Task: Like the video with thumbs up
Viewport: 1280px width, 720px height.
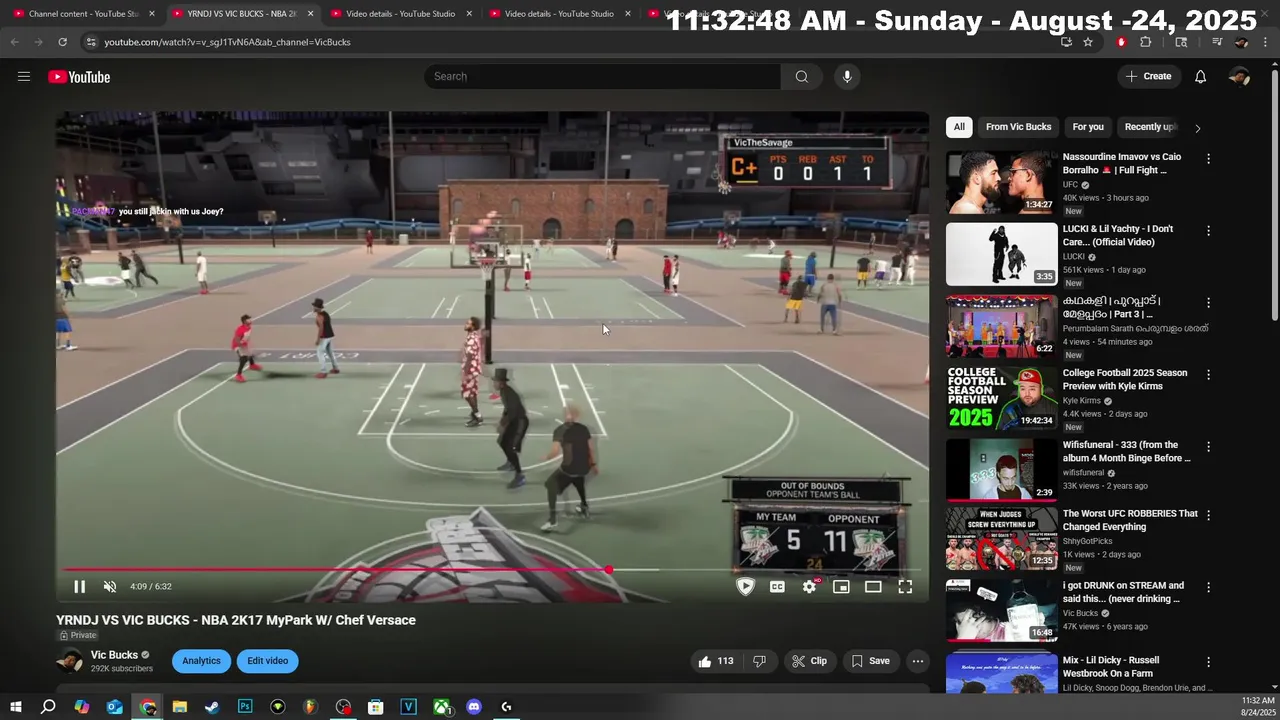Action: point(716,661)
